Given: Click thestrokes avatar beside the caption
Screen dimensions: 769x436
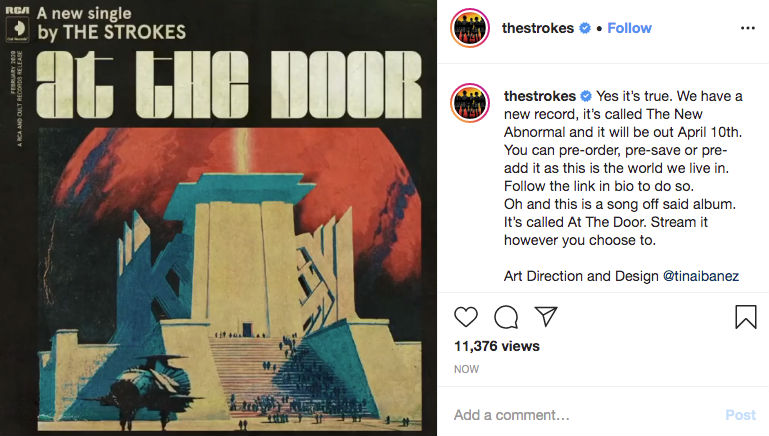Looking at the screenshot, I should pyautogui.click(x=472, y=105).
